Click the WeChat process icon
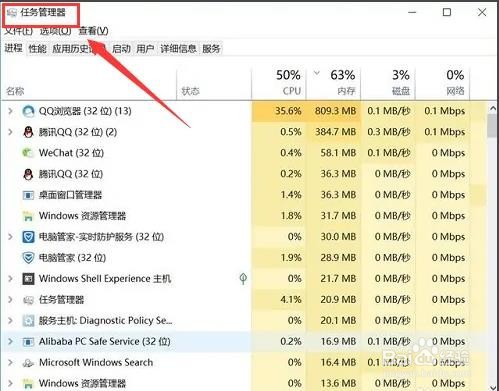This screenshot has height=391, width=499. 28,153
